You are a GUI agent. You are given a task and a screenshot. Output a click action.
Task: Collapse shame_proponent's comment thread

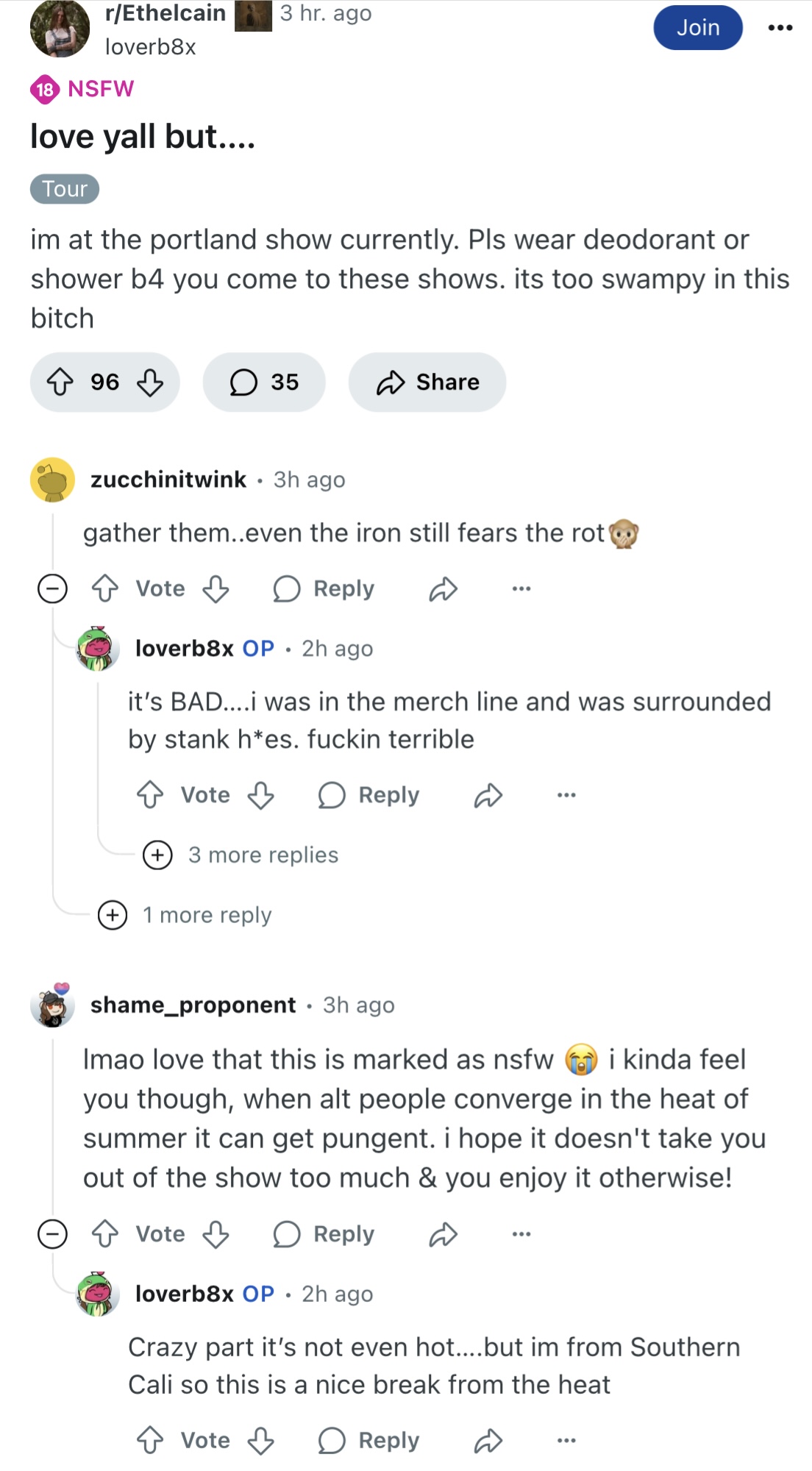tap(52, 1233)
